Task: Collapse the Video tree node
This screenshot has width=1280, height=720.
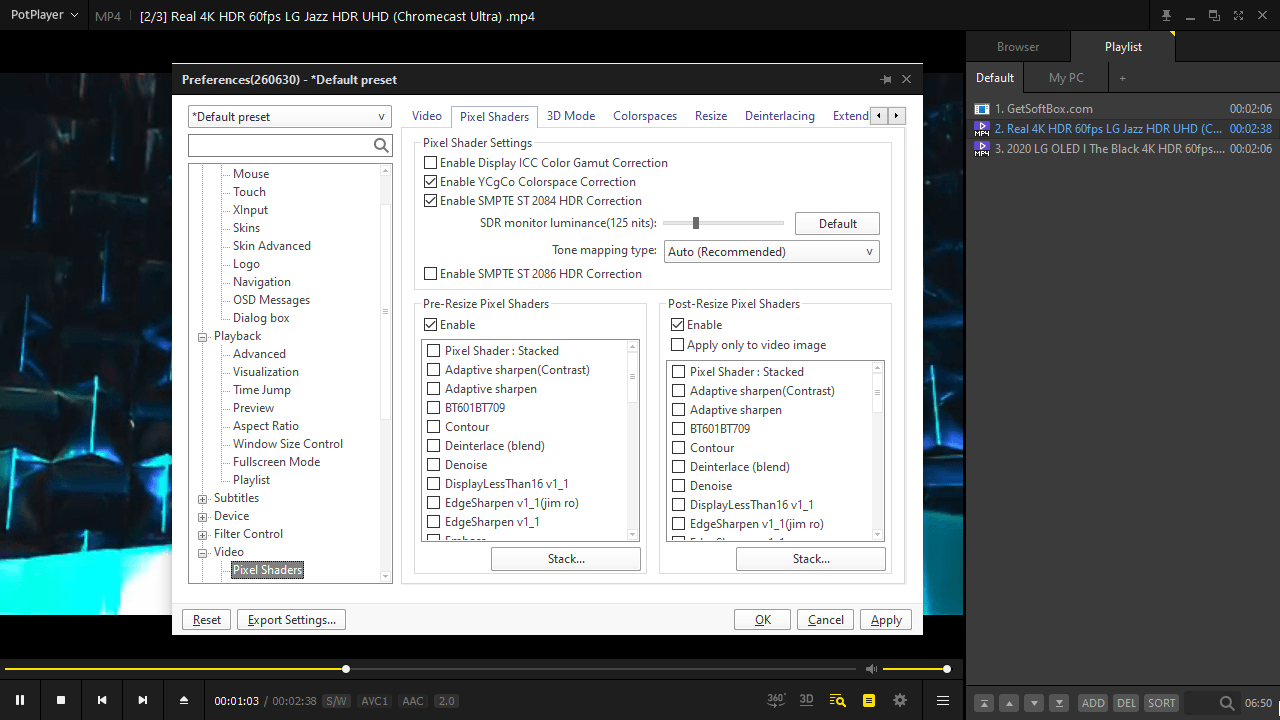Action: click(x=203, y=553)
